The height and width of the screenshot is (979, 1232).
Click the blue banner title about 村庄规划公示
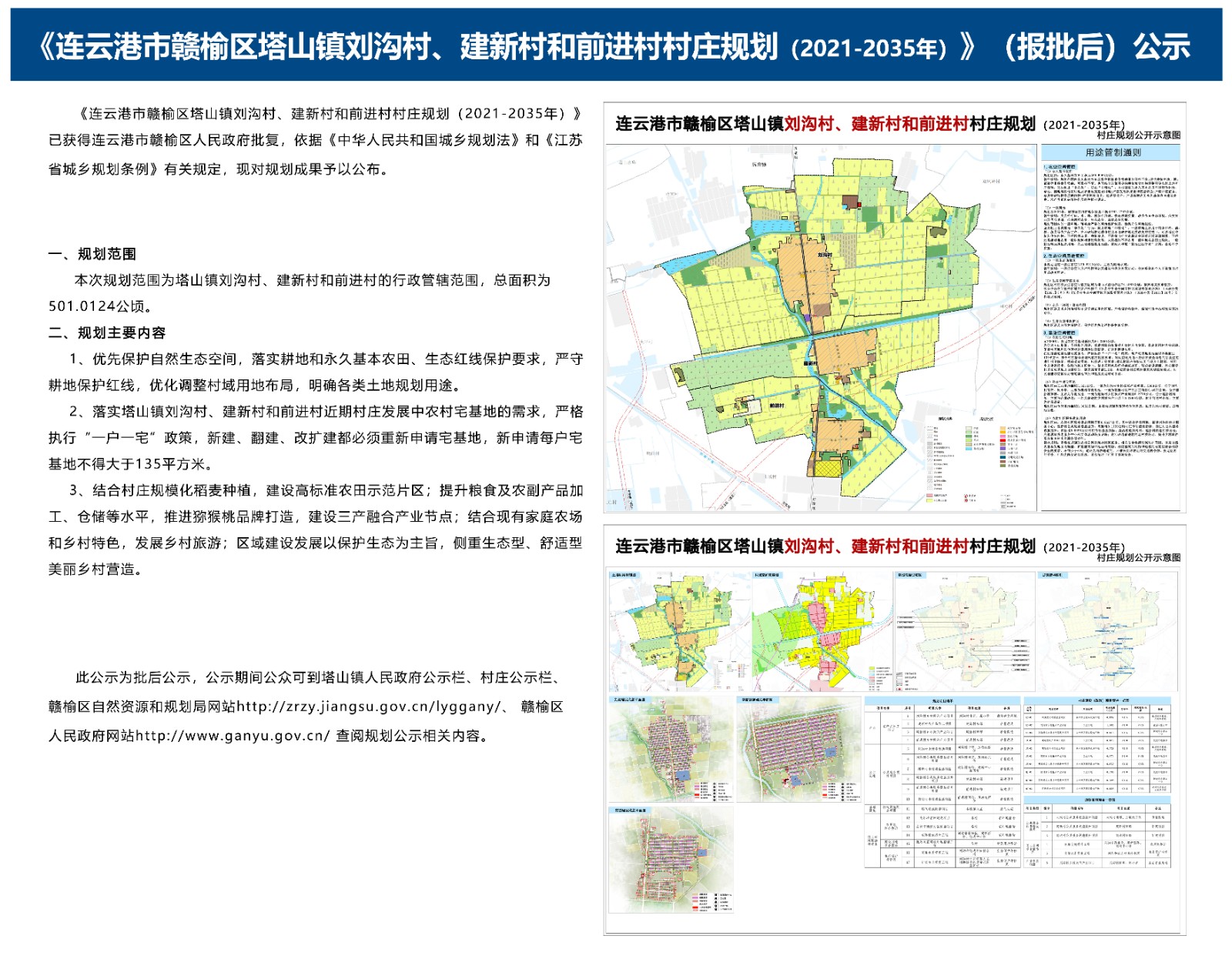point(614,47)
